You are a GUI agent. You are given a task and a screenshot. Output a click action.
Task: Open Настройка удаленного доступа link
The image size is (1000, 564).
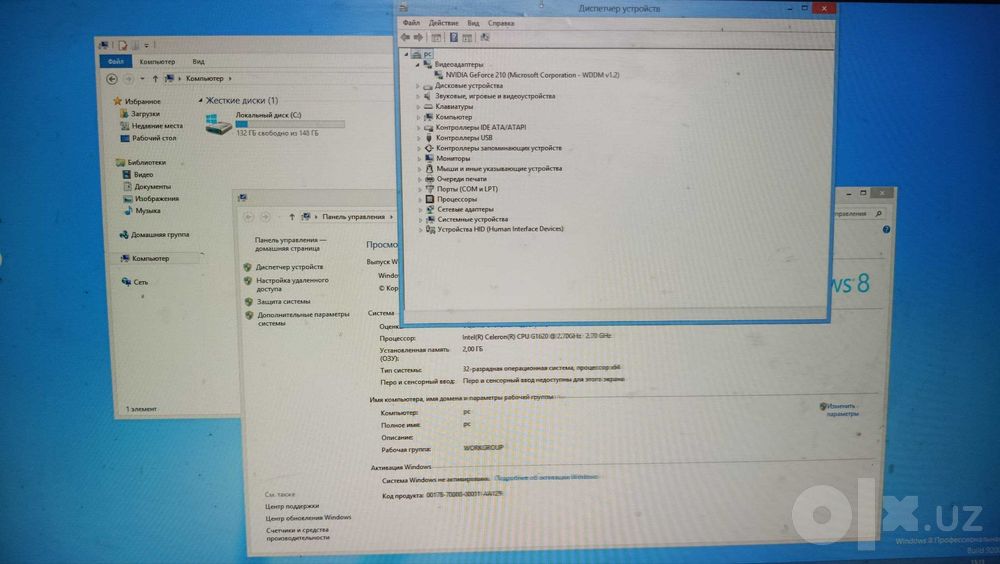(x=292, y=285)
